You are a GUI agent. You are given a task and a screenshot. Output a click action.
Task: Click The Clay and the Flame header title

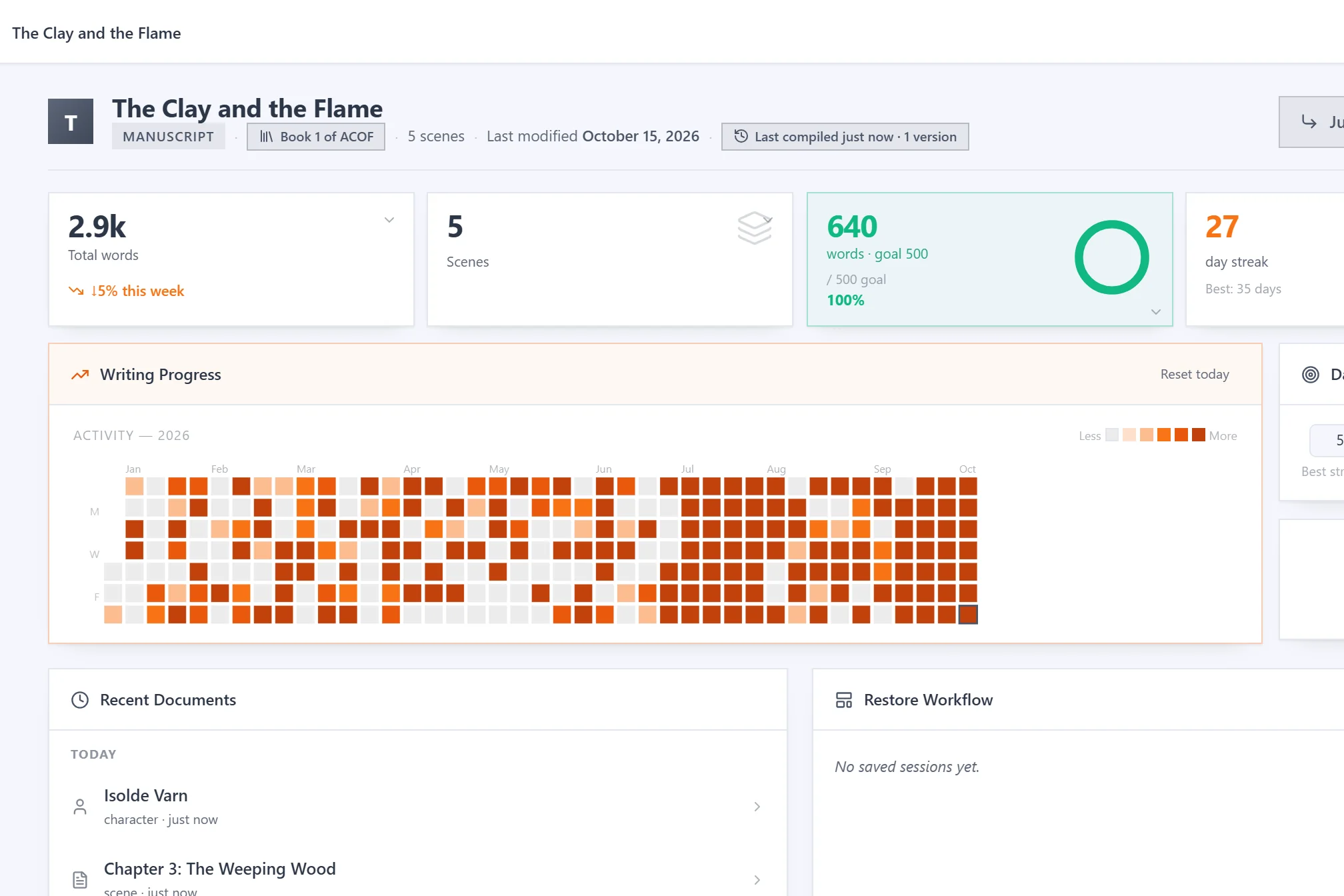tap(97, 33)
